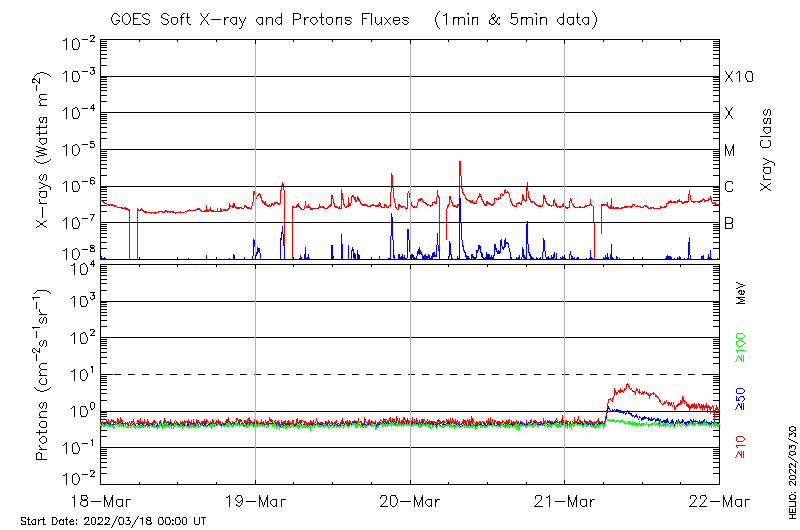Screen dimensions: 800x530
Task: Click the green ≥100 MeV legend label
Action: 741,346
